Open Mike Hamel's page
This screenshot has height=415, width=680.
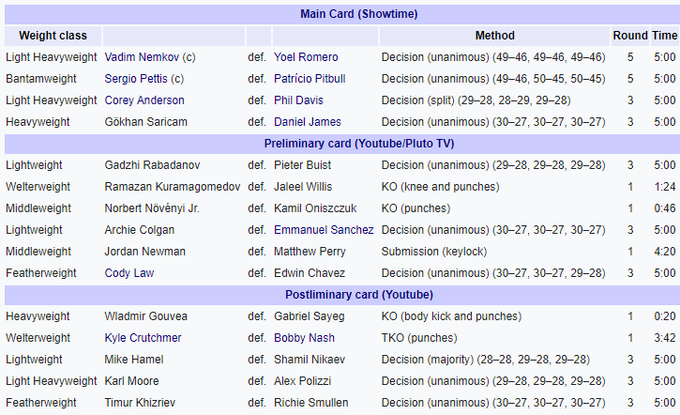[134, 360]
